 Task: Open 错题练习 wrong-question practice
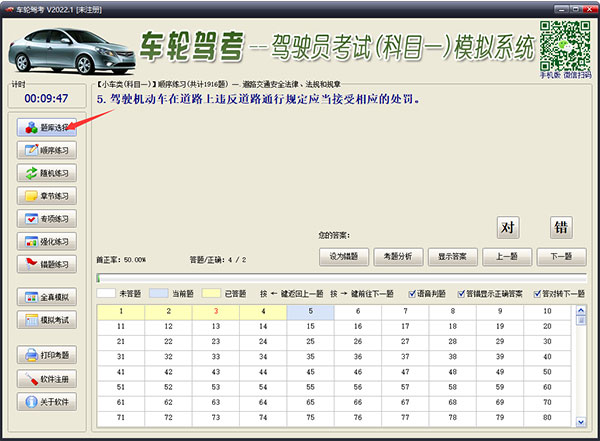tap(47, 264)
